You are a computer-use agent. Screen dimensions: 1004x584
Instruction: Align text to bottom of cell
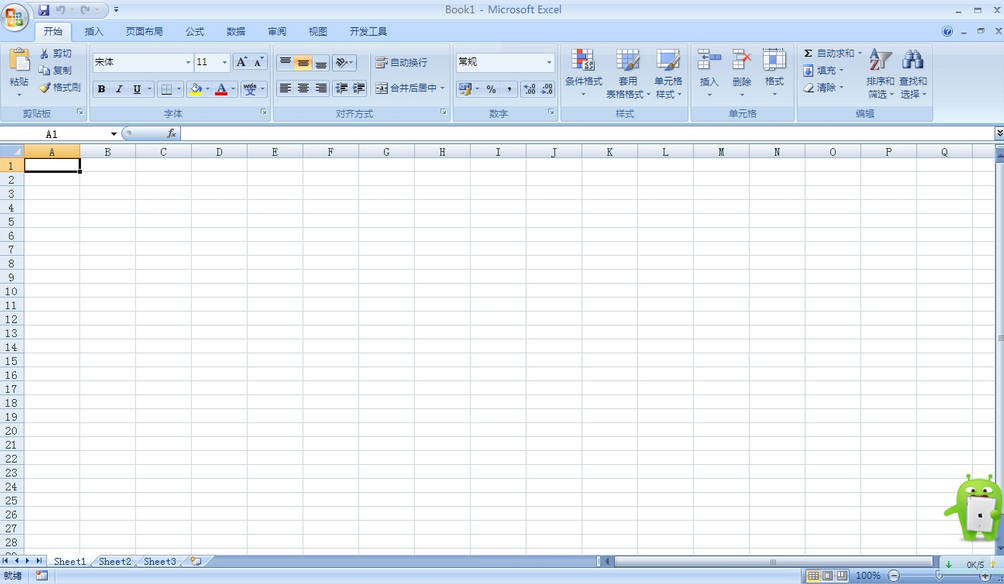point(321,62)
